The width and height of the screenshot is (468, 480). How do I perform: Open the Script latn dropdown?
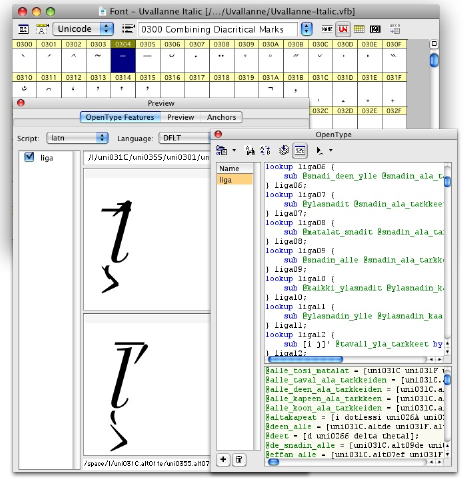click(x=77, y=138)
